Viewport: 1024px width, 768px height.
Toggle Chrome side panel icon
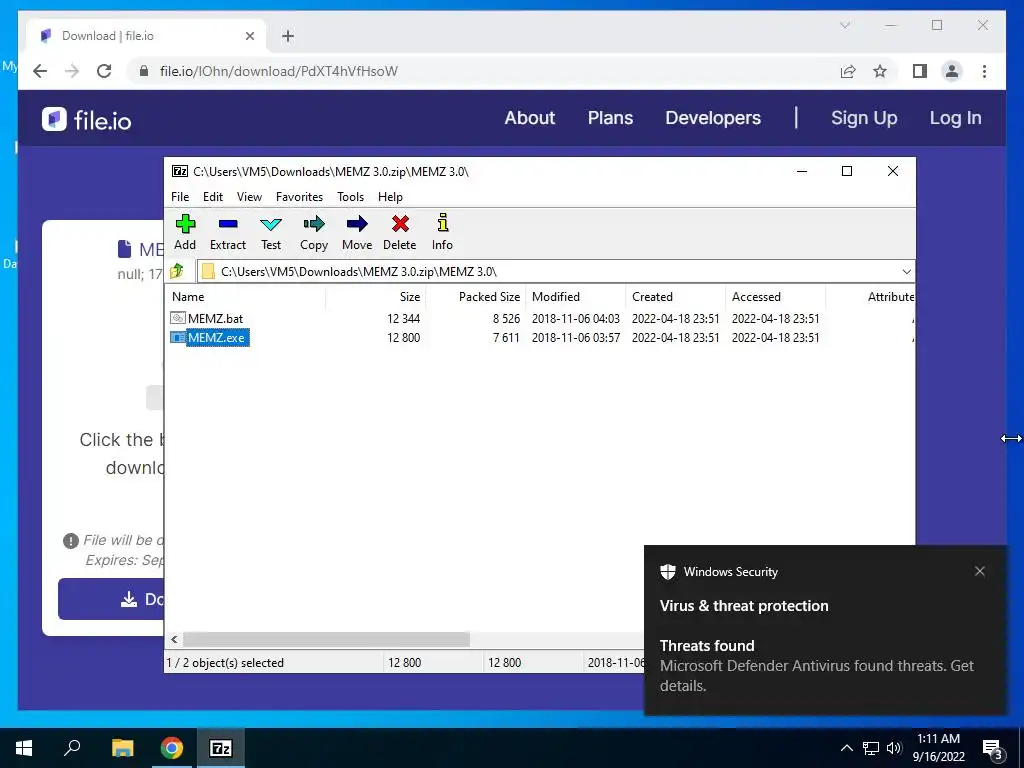pos(920,71)
